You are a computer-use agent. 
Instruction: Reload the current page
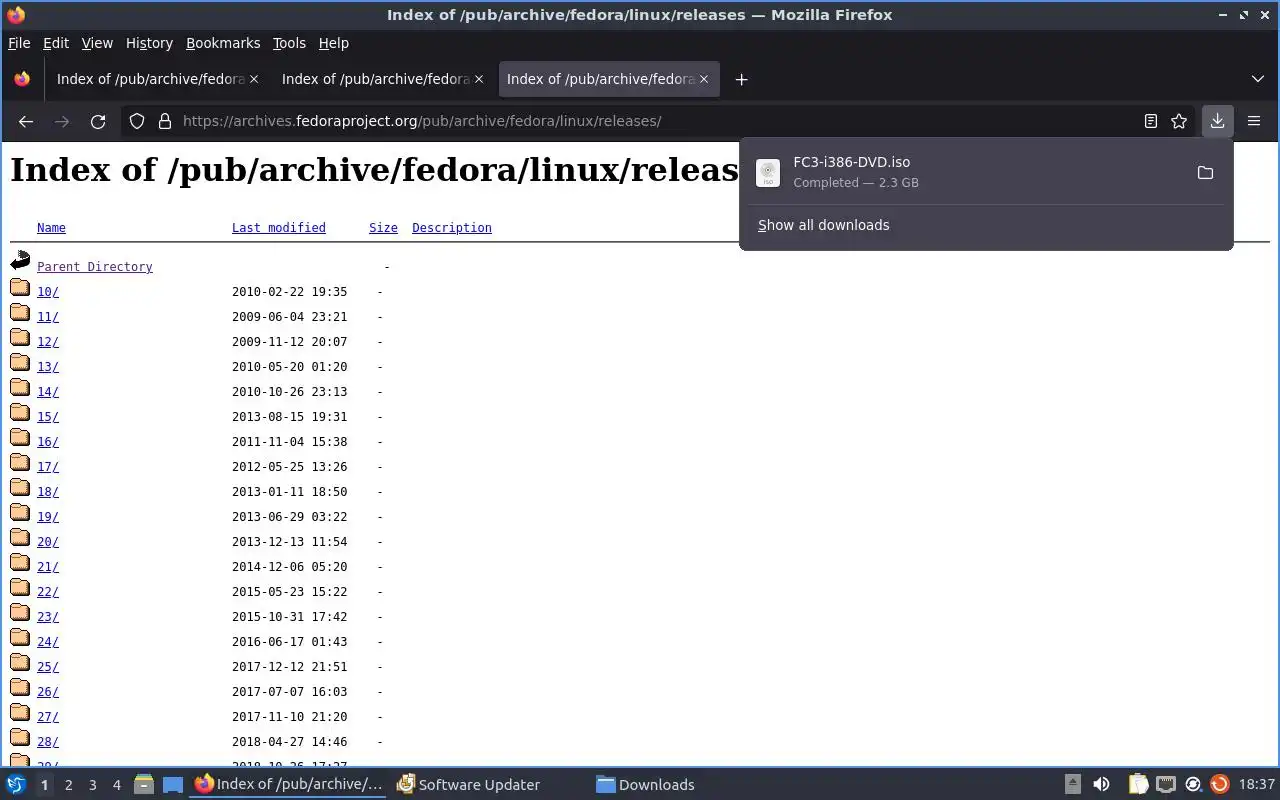pyautogui.click(x=98, y=121)
